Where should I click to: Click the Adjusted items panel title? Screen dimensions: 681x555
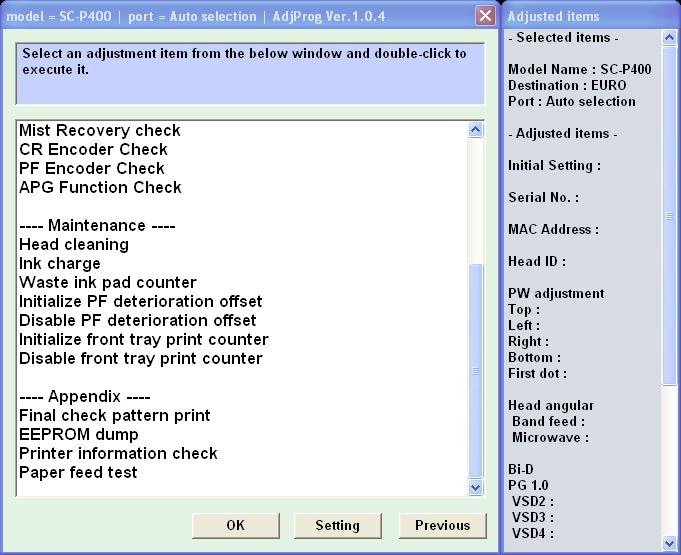pyautogui.click(x=553, y=17)
